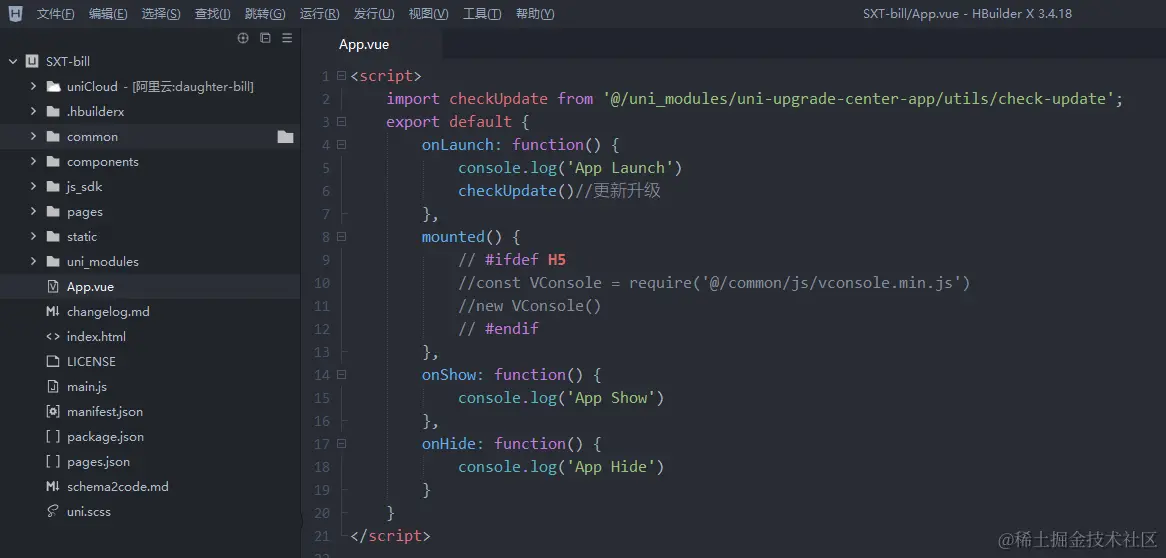
Task: Fold the onHide function on line 17
Action: 341,443
